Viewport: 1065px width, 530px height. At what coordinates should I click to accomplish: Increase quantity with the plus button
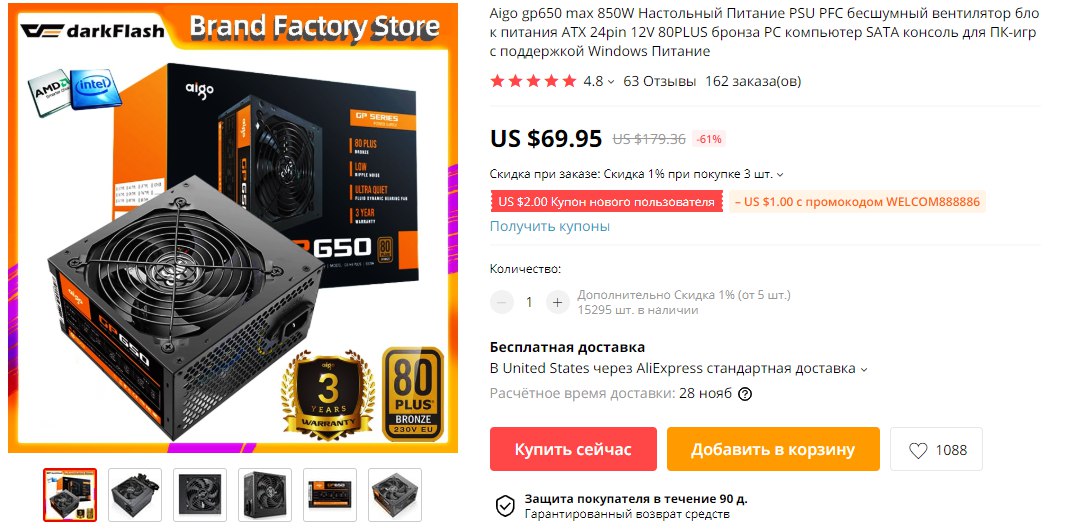point(557,302)
